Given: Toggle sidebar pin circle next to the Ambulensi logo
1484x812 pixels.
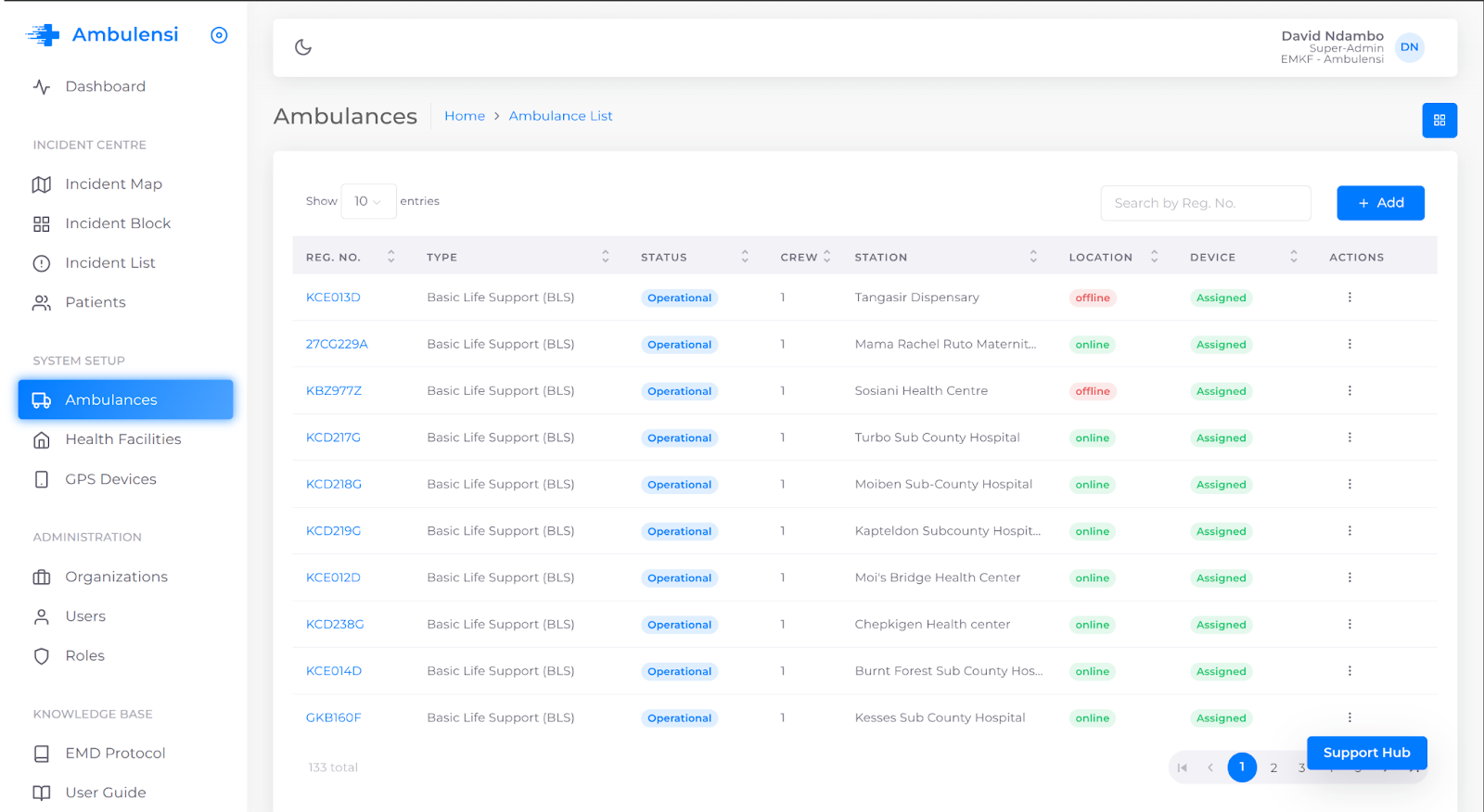Looking at the screenshot, I should 219,35.
